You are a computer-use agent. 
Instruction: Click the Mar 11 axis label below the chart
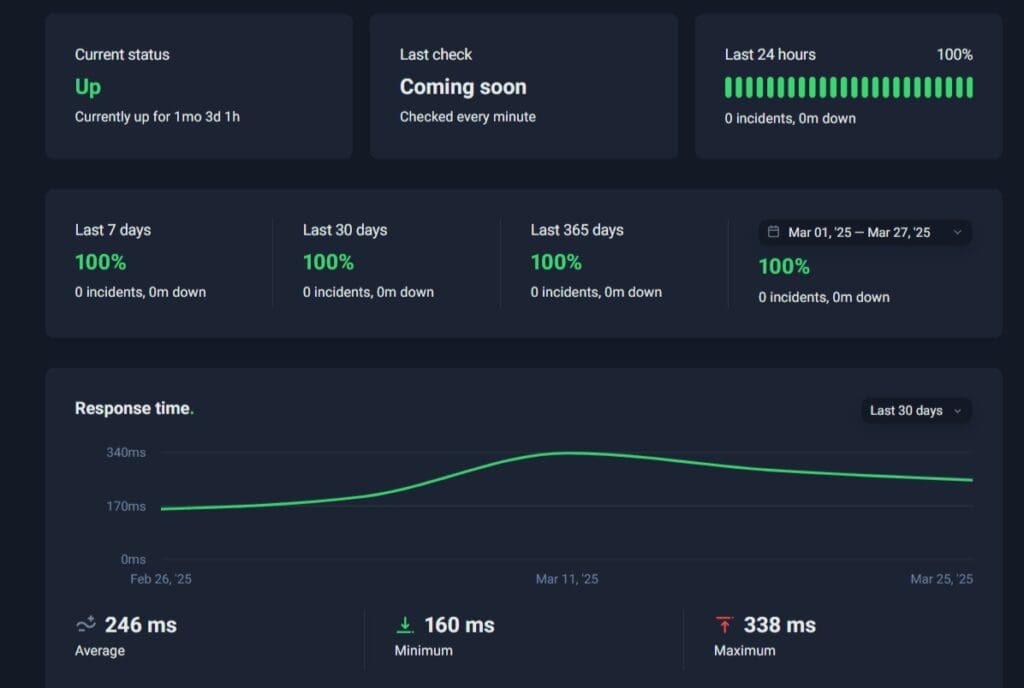click(567, 578)
